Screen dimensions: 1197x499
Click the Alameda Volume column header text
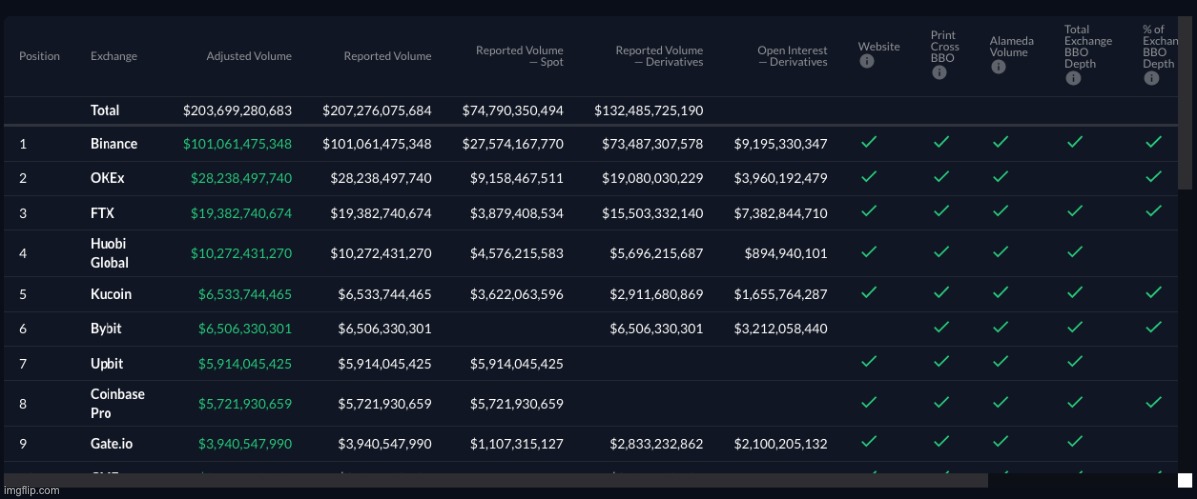(x=1011, y=46)
